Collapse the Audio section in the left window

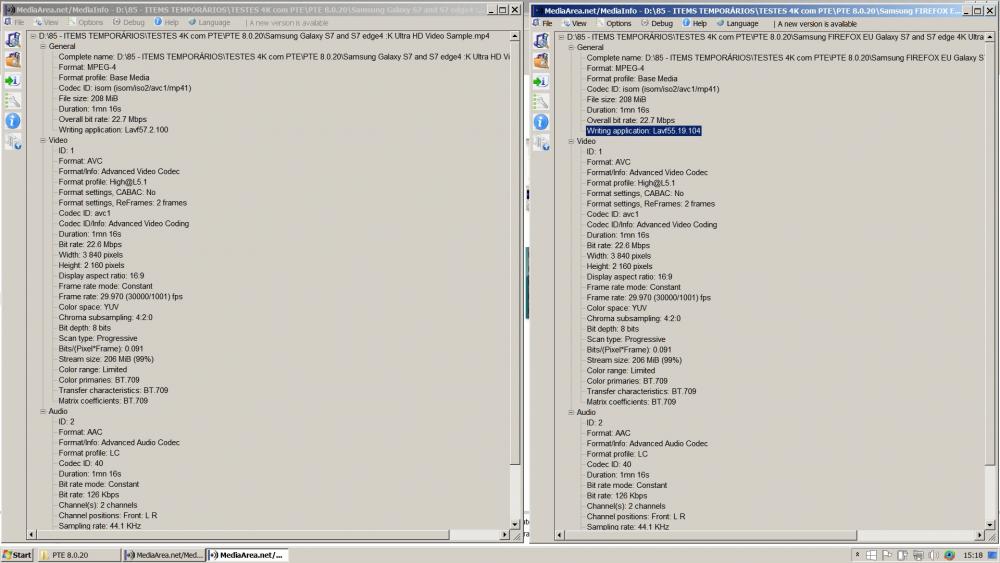point(42,411)
